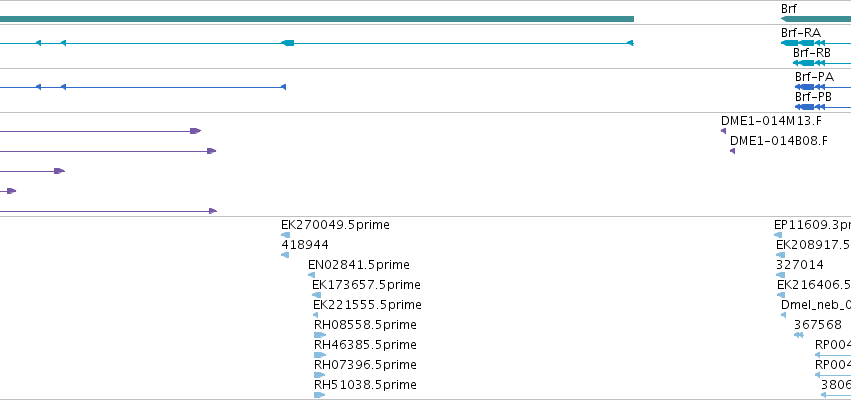Click the arrow glyph under EK216406.5

(781, 295)
